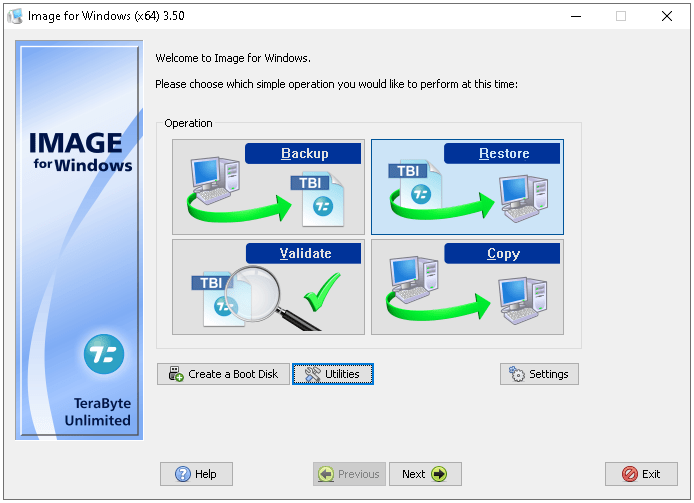This screenshot has height=503, width=694.
Task: Select the Backup operation tile
Action: 268,187
